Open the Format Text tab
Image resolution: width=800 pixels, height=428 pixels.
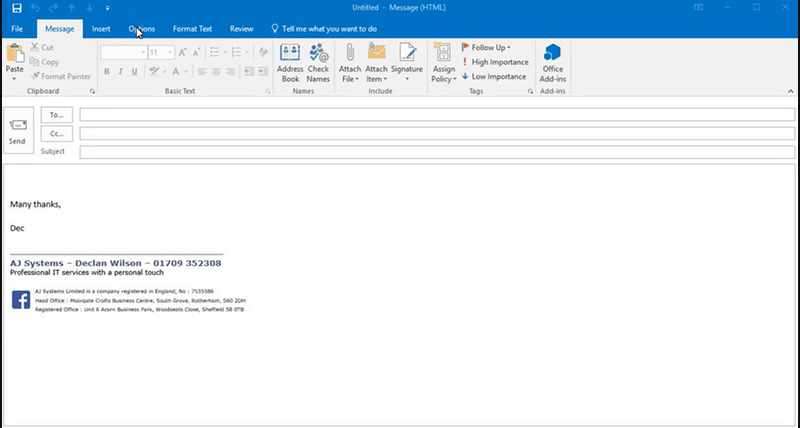(192, 29)
